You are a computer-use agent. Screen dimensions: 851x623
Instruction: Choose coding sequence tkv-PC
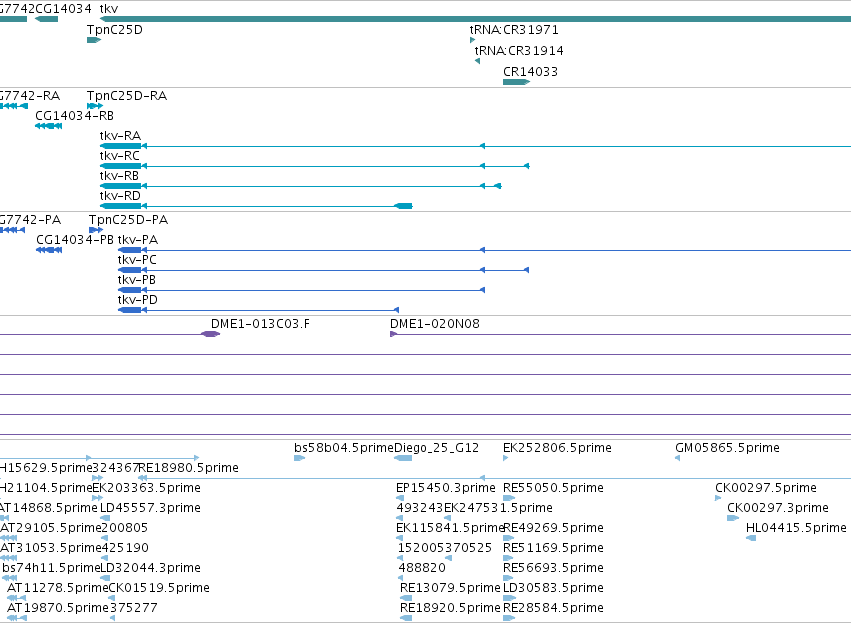click(137, 260)
